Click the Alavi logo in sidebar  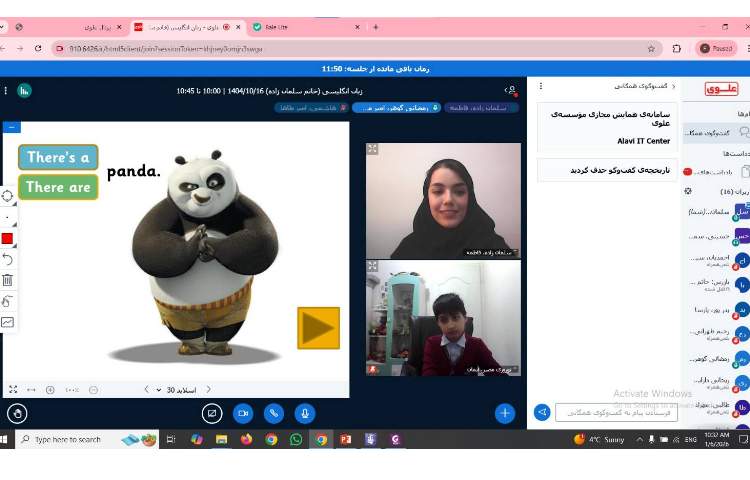point(721,89)
